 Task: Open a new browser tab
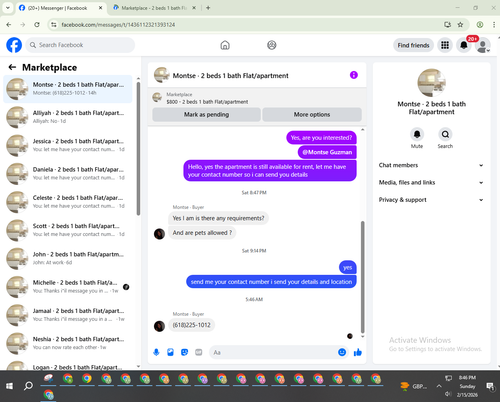click(x=208, y=8)
